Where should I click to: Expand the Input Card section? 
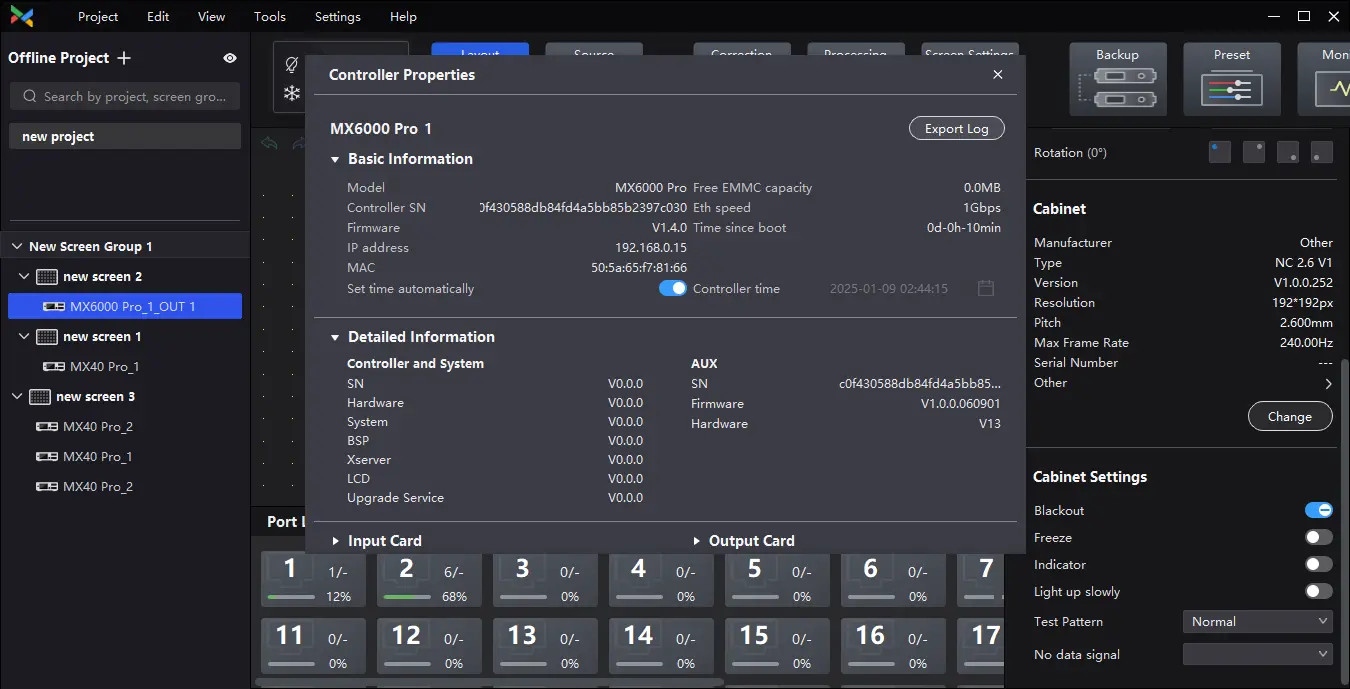(335, 541)
